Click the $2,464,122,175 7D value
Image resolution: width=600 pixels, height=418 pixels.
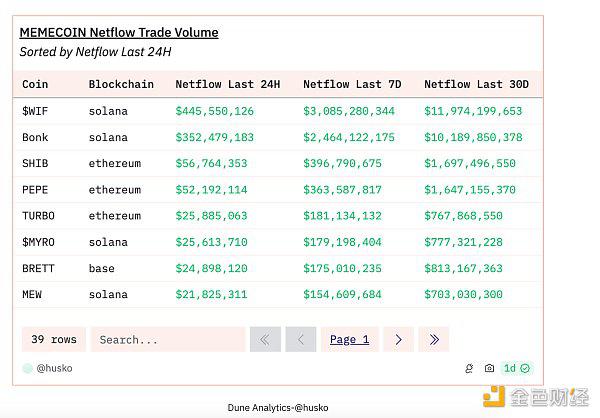click(349, 137)
